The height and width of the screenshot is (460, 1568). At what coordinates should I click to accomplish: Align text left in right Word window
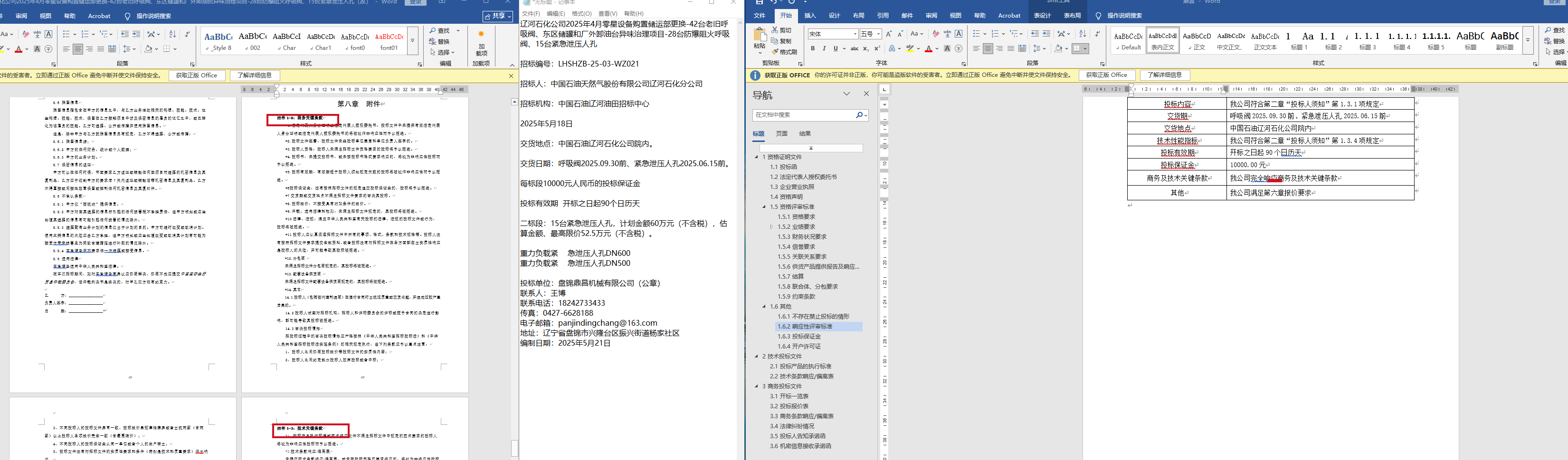tap(976, 49)
